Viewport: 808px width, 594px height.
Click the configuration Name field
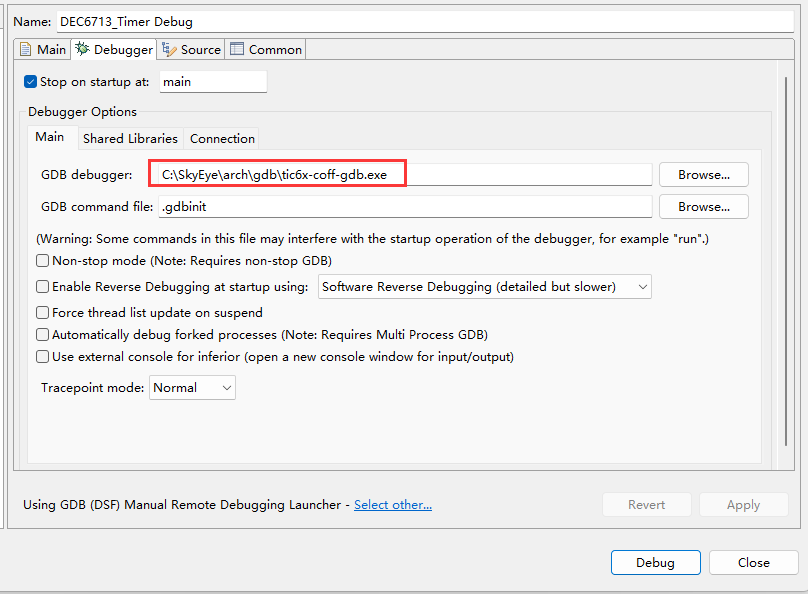click(425, 22)
